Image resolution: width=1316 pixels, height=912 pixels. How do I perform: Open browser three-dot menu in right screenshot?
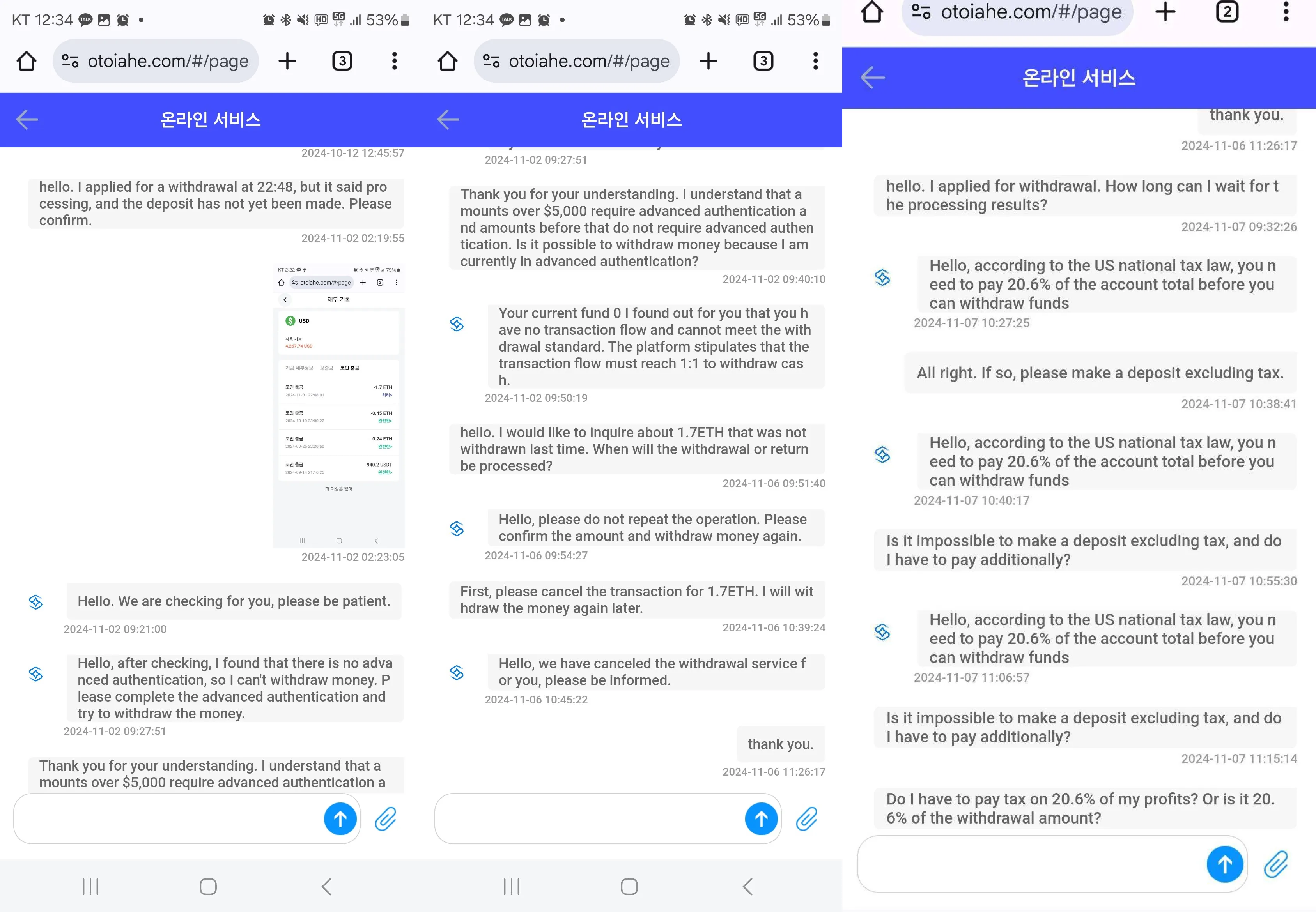coord(1286,11)
